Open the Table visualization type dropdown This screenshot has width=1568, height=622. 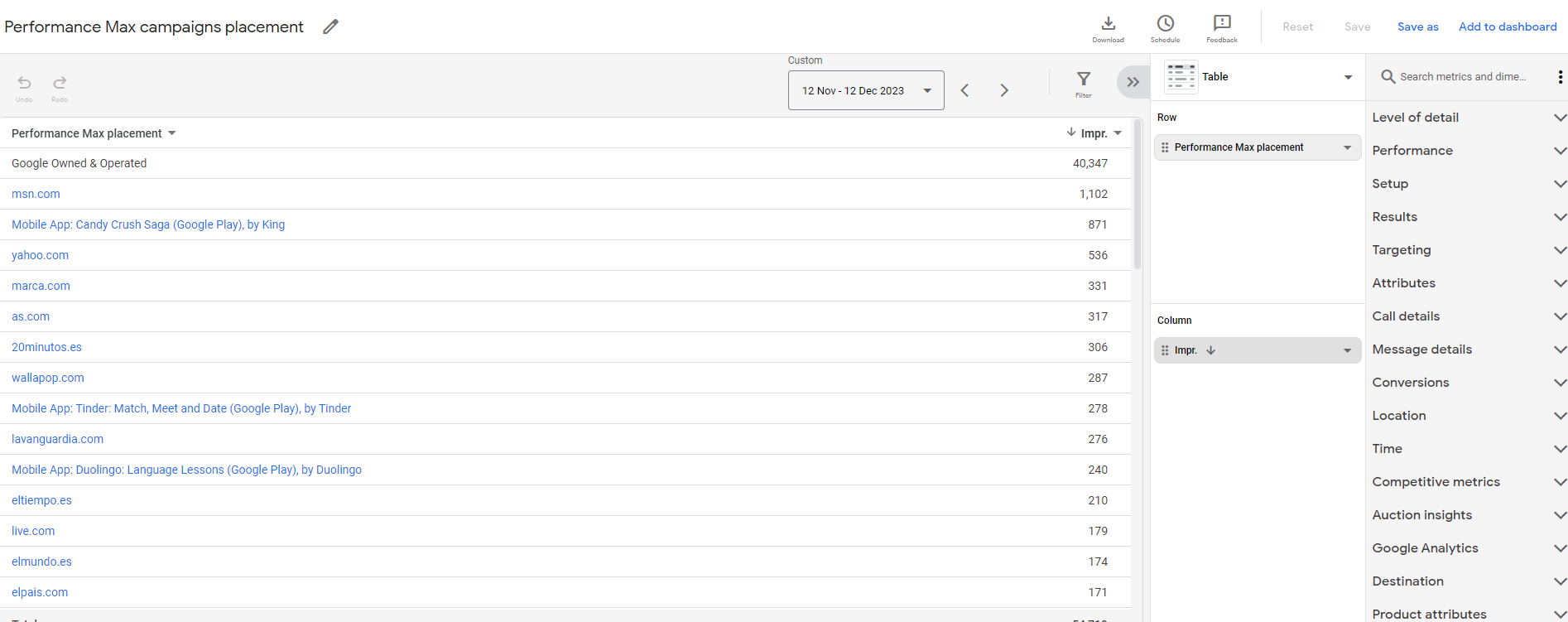pos(1348,77)
